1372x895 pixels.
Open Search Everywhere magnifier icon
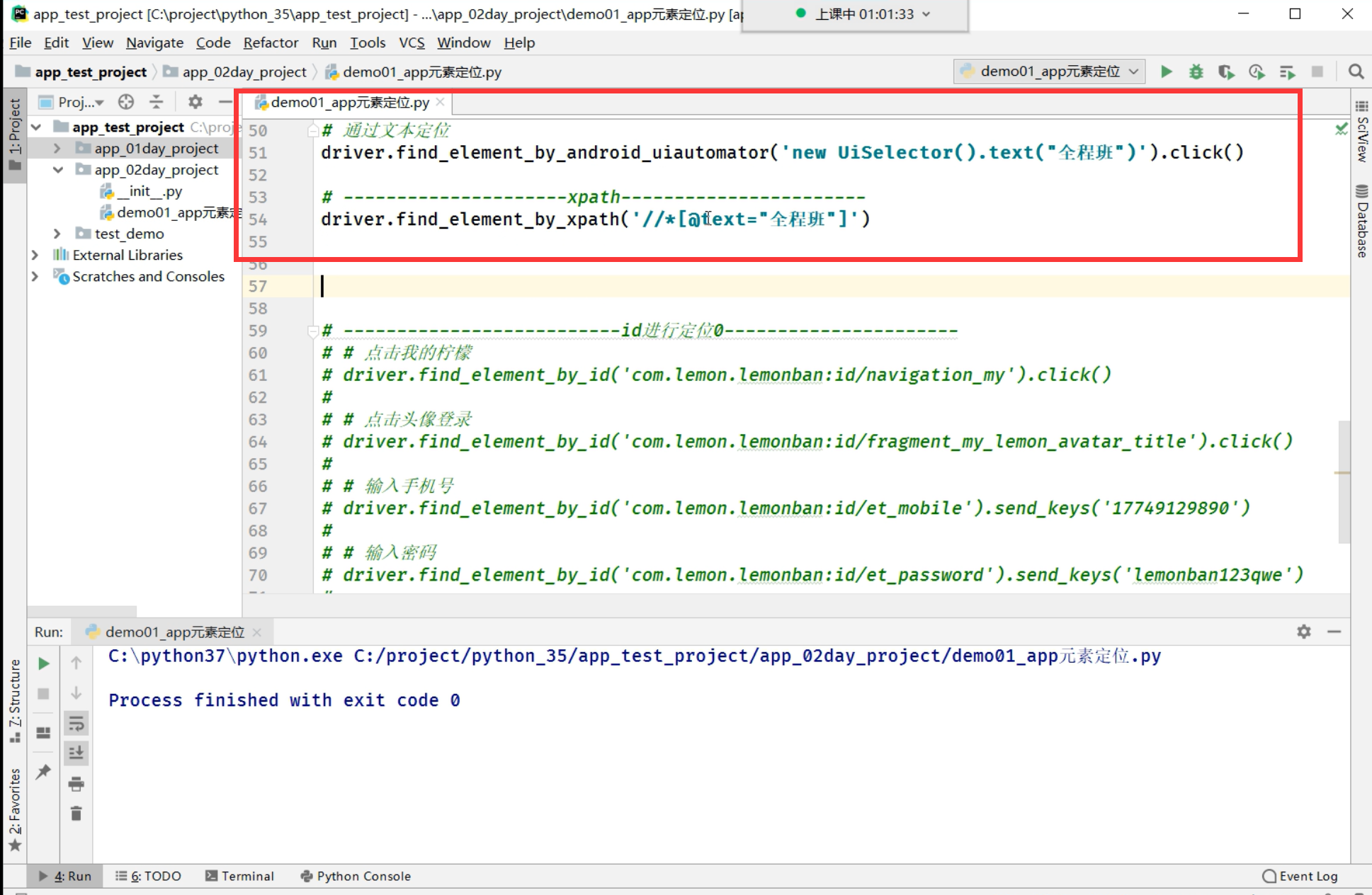(x=1356, y=72)
